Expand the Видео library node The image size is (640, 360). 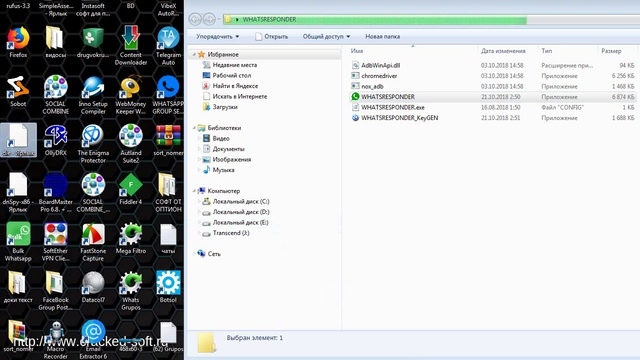coord(199,138)
